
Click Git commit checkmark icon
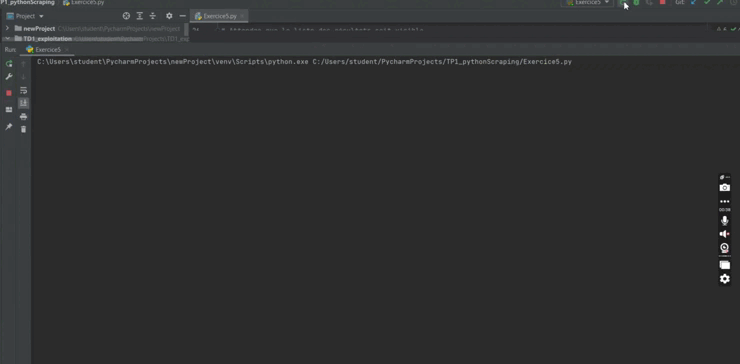706,2
